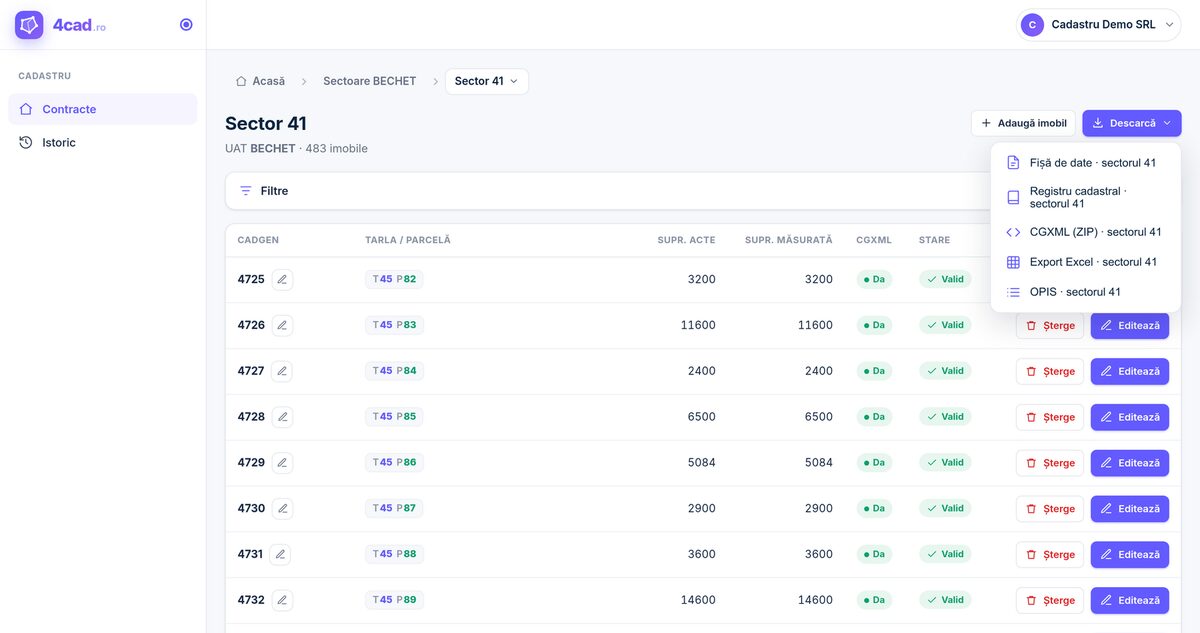Open Editează for row 4729

[1130, 463]
